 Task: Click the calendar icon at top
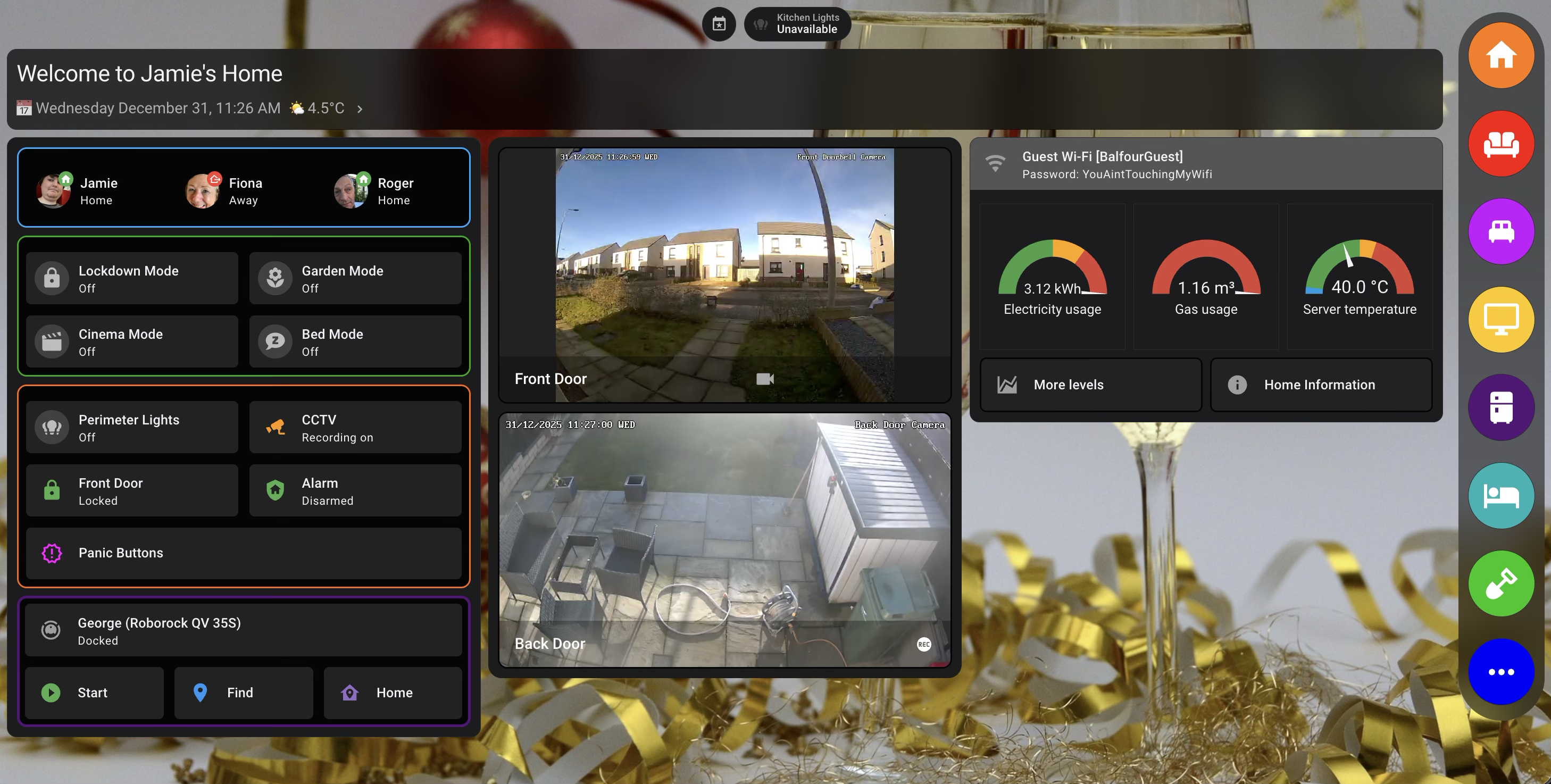(x=719, y=24)
